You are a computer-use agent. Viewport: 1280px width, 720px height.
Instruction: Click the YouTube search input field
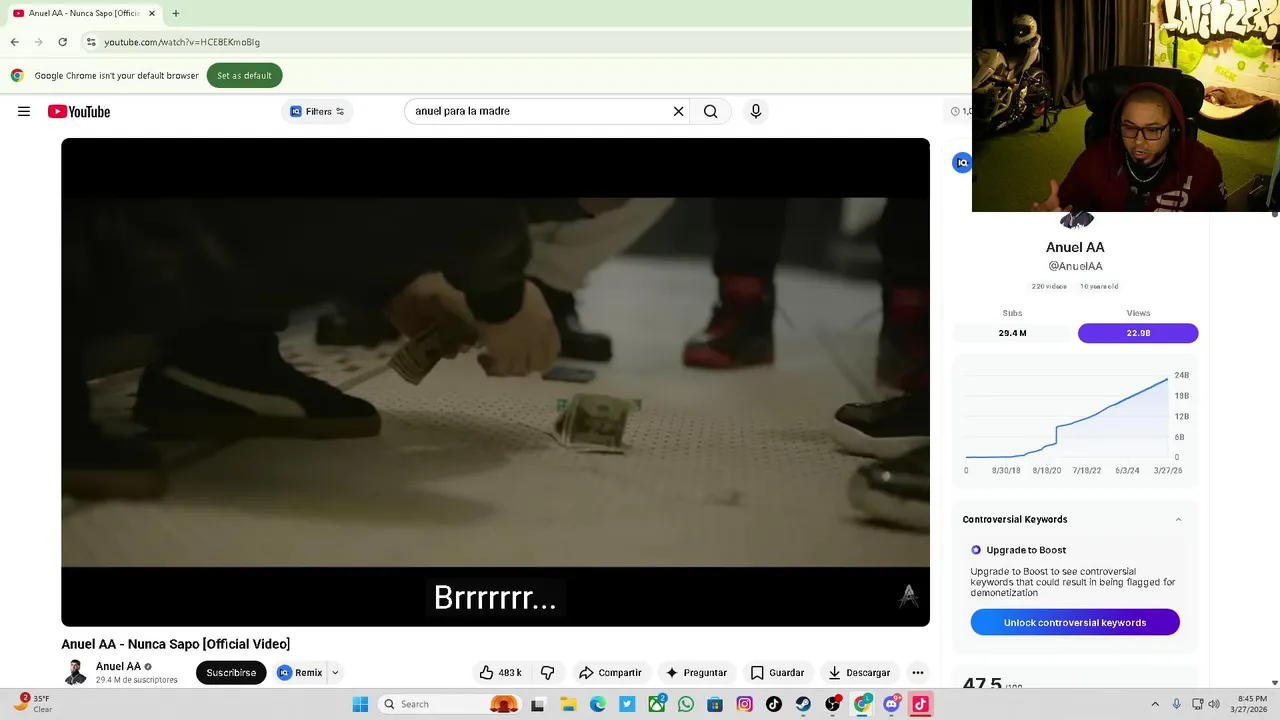click(540, 111)
